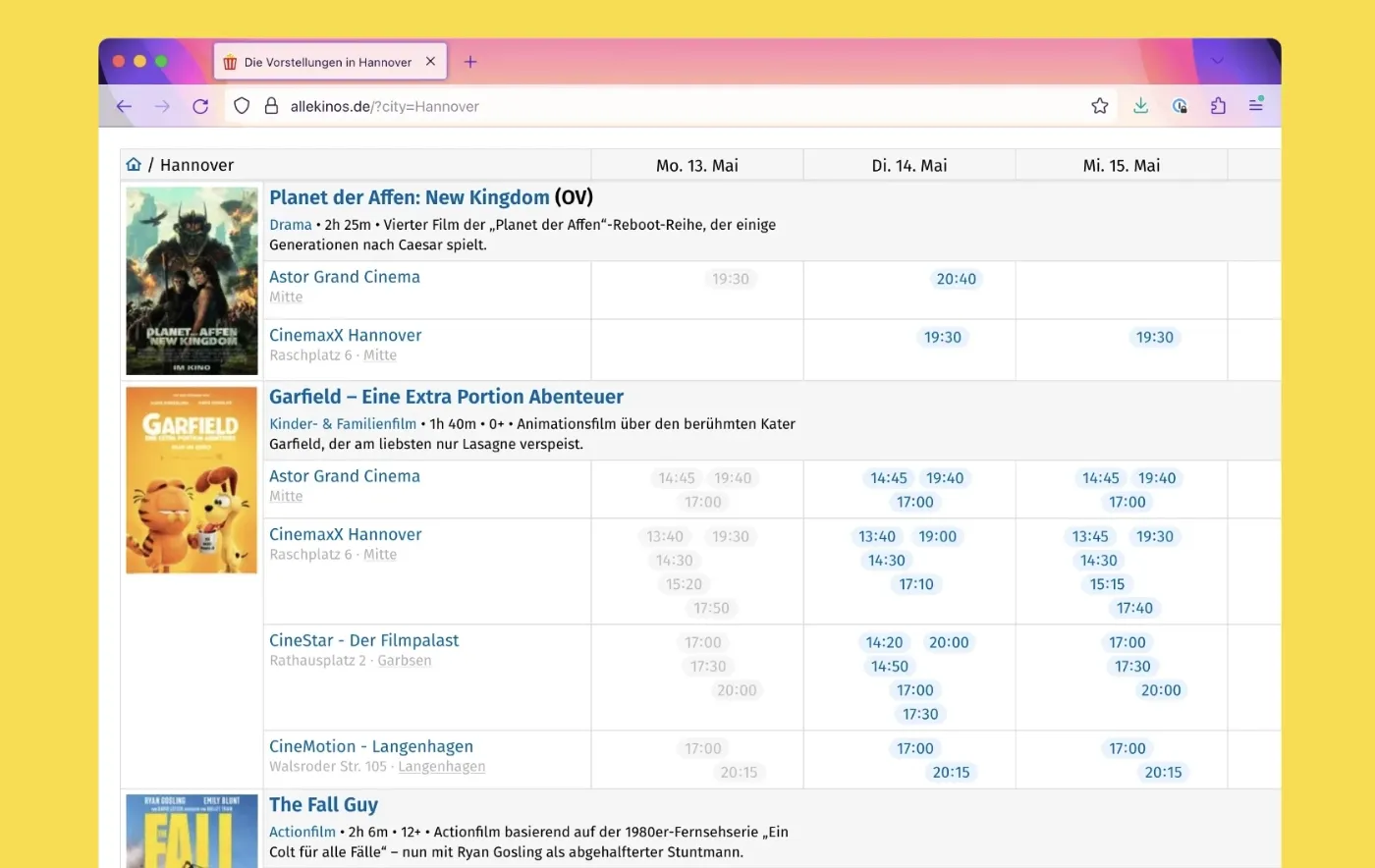
Task: Expand the tab list chevron
Action: pyautogui.click(x=1218, y=61)
